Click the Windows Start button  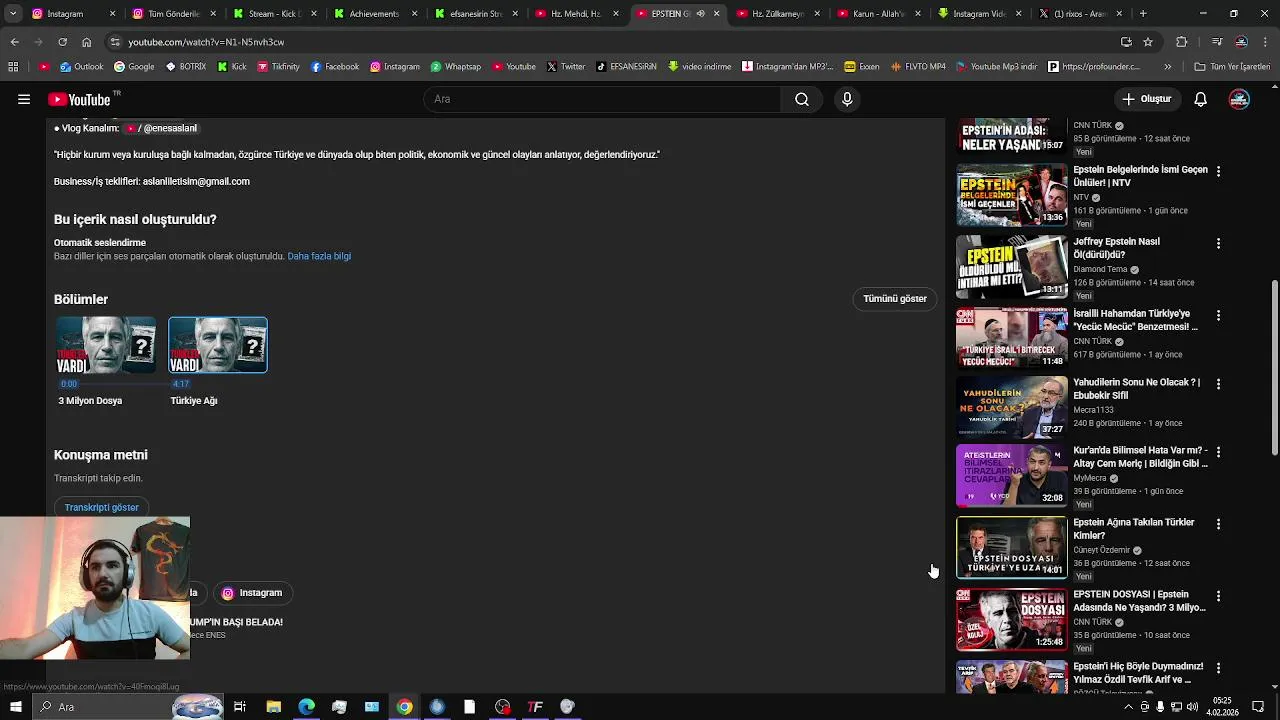[15, 707]
